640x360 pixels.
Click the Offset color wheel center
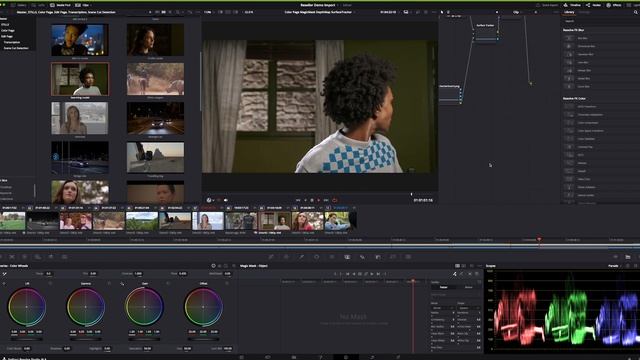tap(203, 307)
